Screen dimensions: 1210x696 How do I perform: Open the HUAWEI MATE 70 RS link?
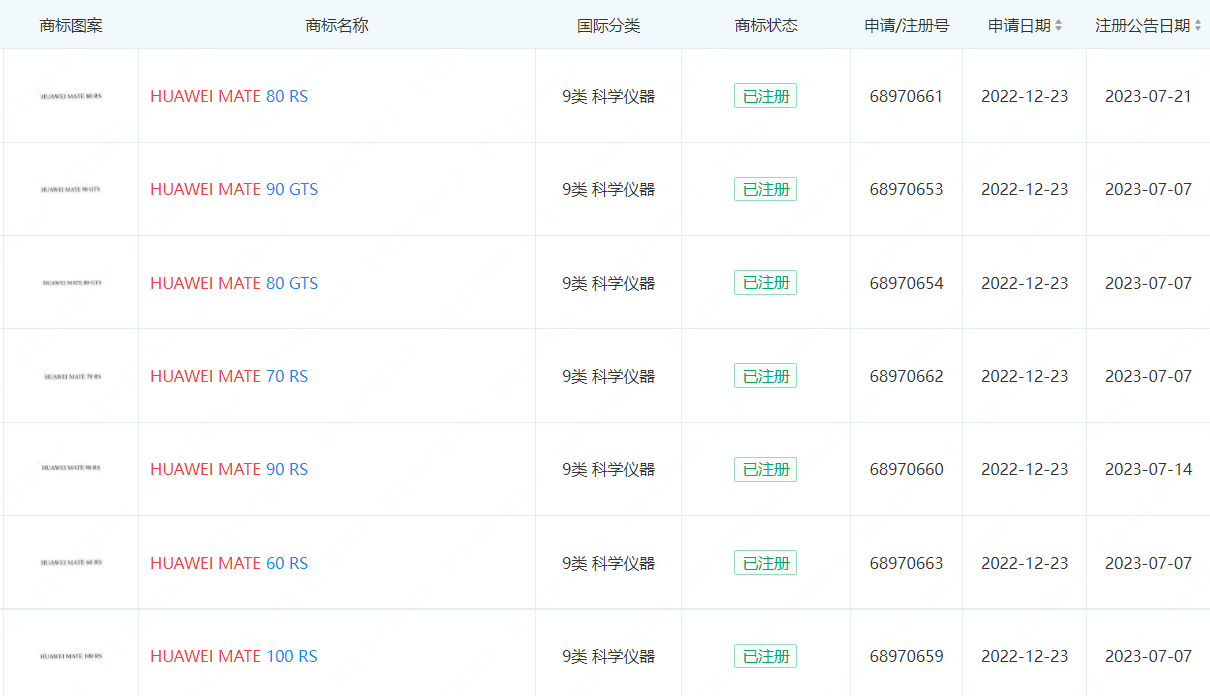point(229,376)
